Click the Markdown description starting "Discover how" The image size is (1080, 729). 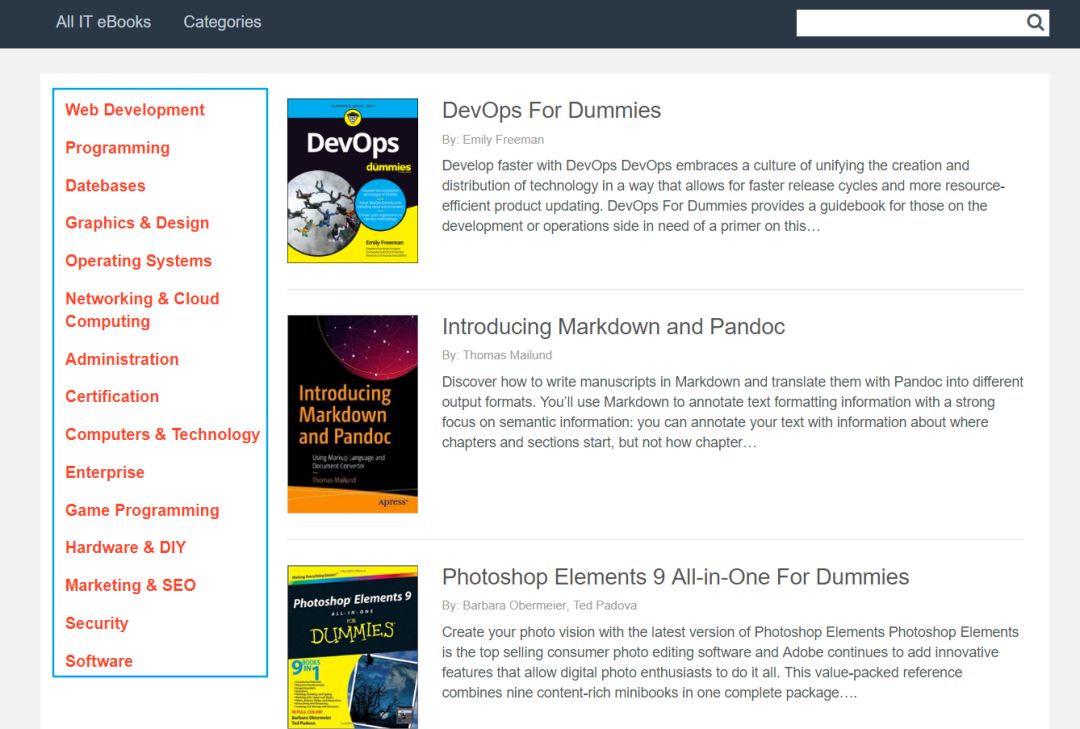point(733,412)
